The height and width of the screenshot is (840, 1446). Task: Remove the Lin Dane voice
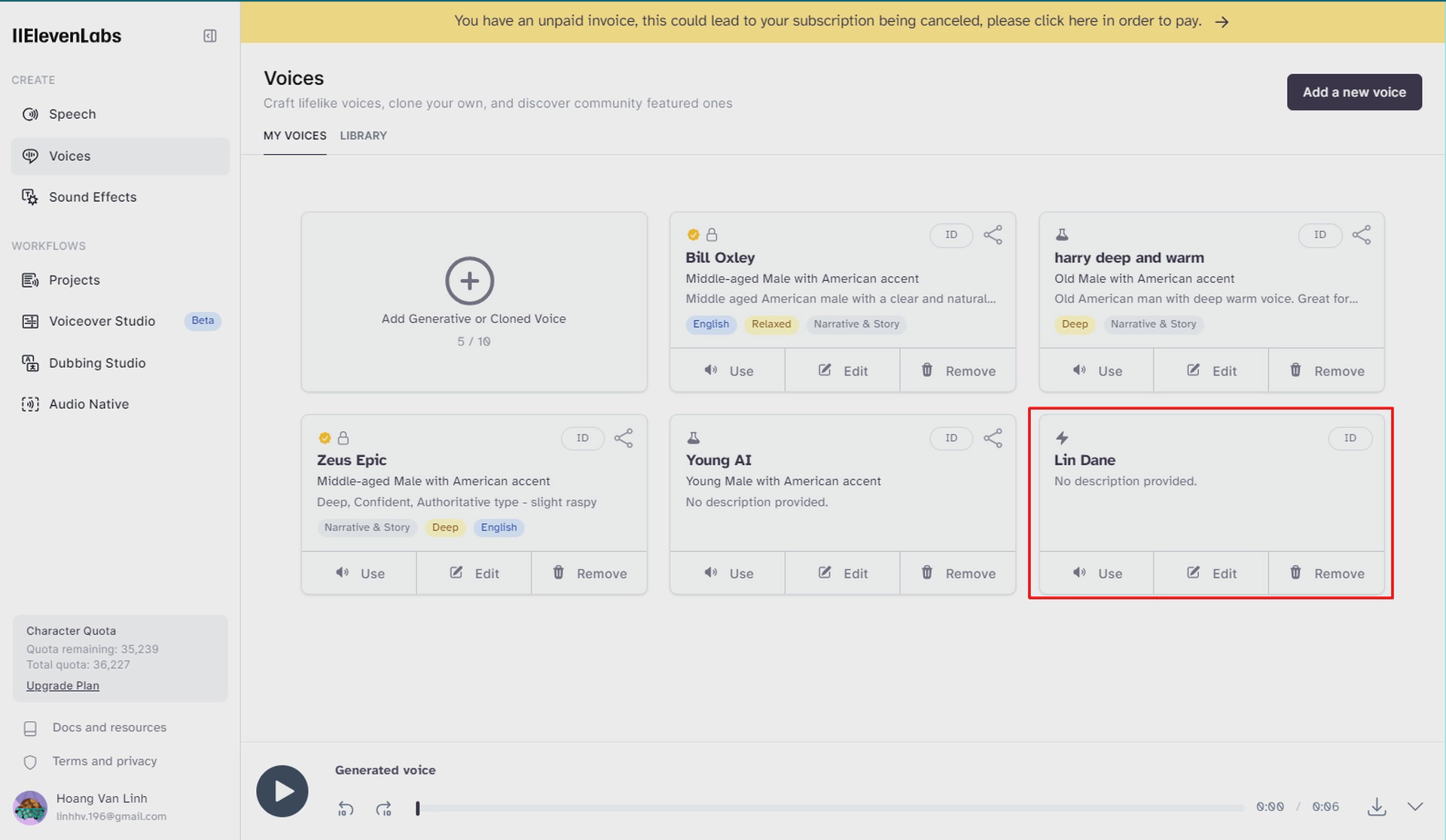pos(1326,573)
